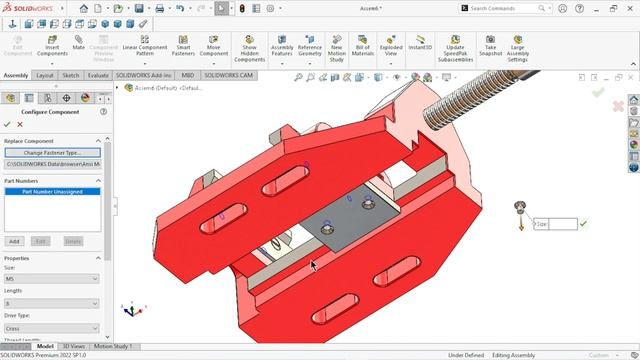Image resolution: width=640 pixels, height=360 pixels.
Task: Switch to the Sketch ribbon tab
Action: coord(71,76)
